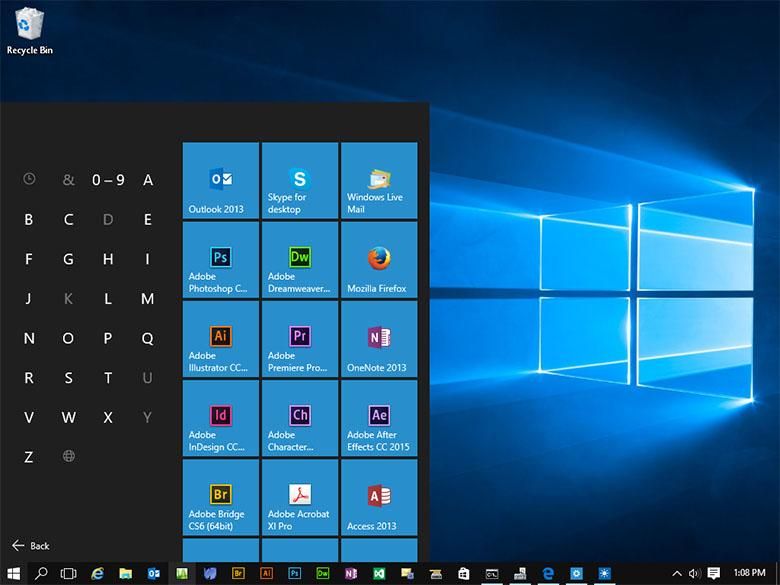Open OneNote 2013 tile
The height and width of the screenshot is (585, 780).
point(378,338)
